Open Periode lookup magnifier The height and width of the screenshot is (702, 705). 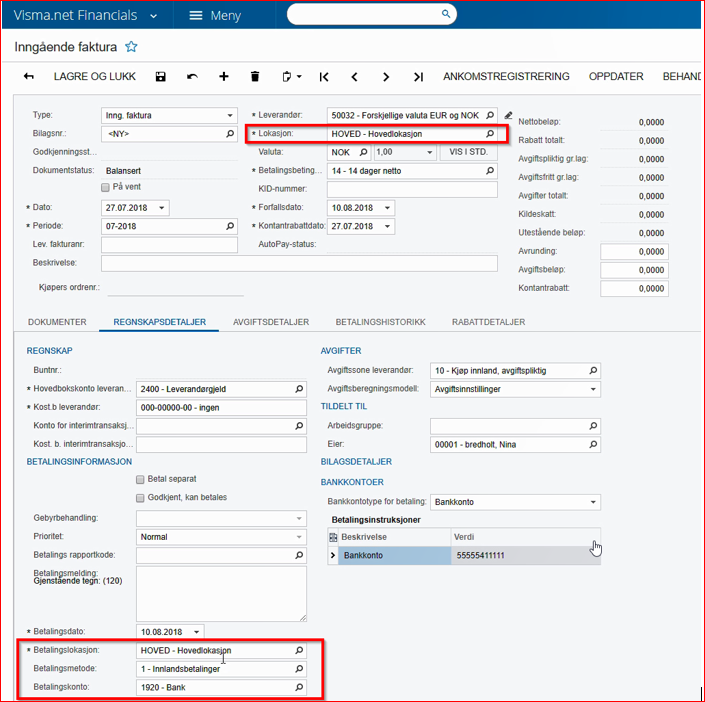[230, 226]
